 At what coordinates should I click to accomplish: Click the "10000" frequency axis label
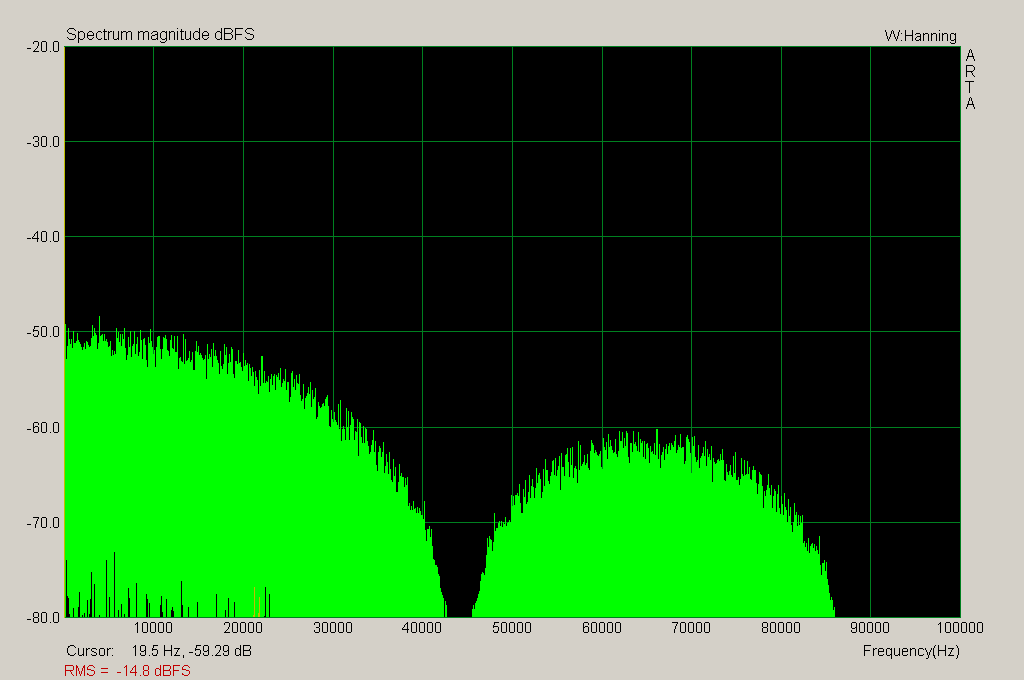153,628
